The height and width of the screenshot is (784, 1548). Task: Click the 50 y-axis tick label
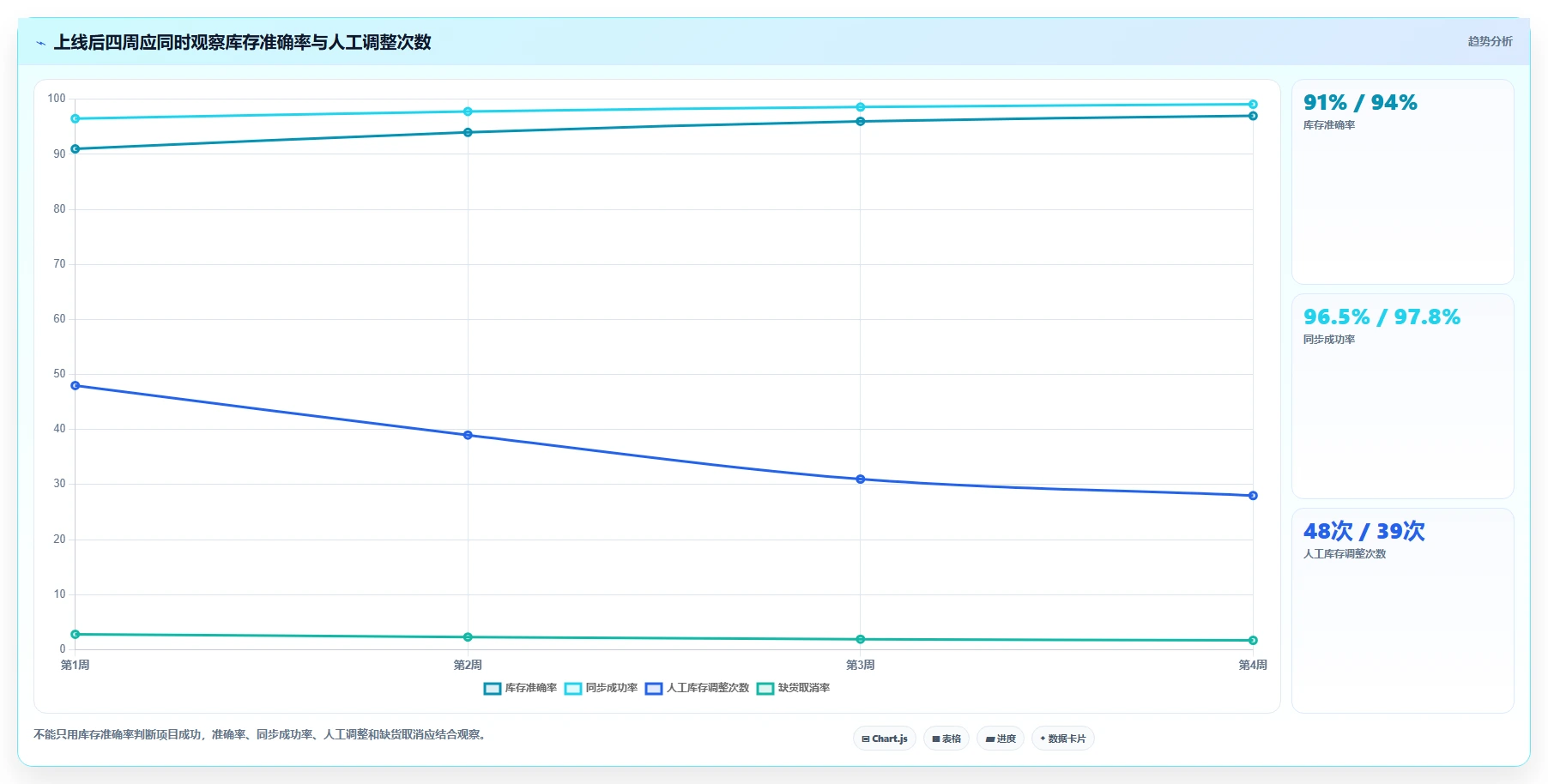[x=59, y=374]
